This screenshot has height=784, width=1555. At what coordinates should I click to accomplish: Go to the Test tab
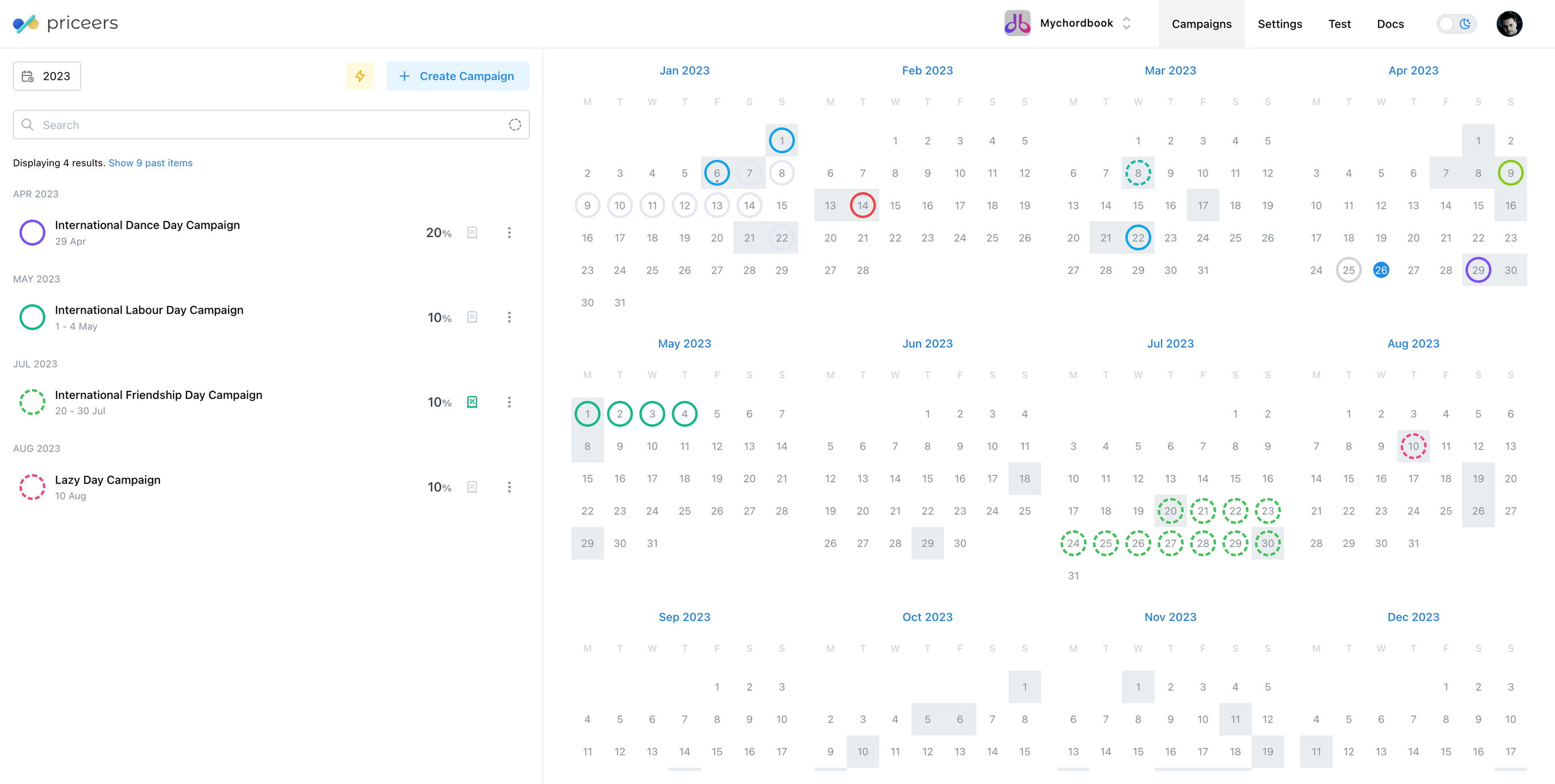(x=1339, y=24)
